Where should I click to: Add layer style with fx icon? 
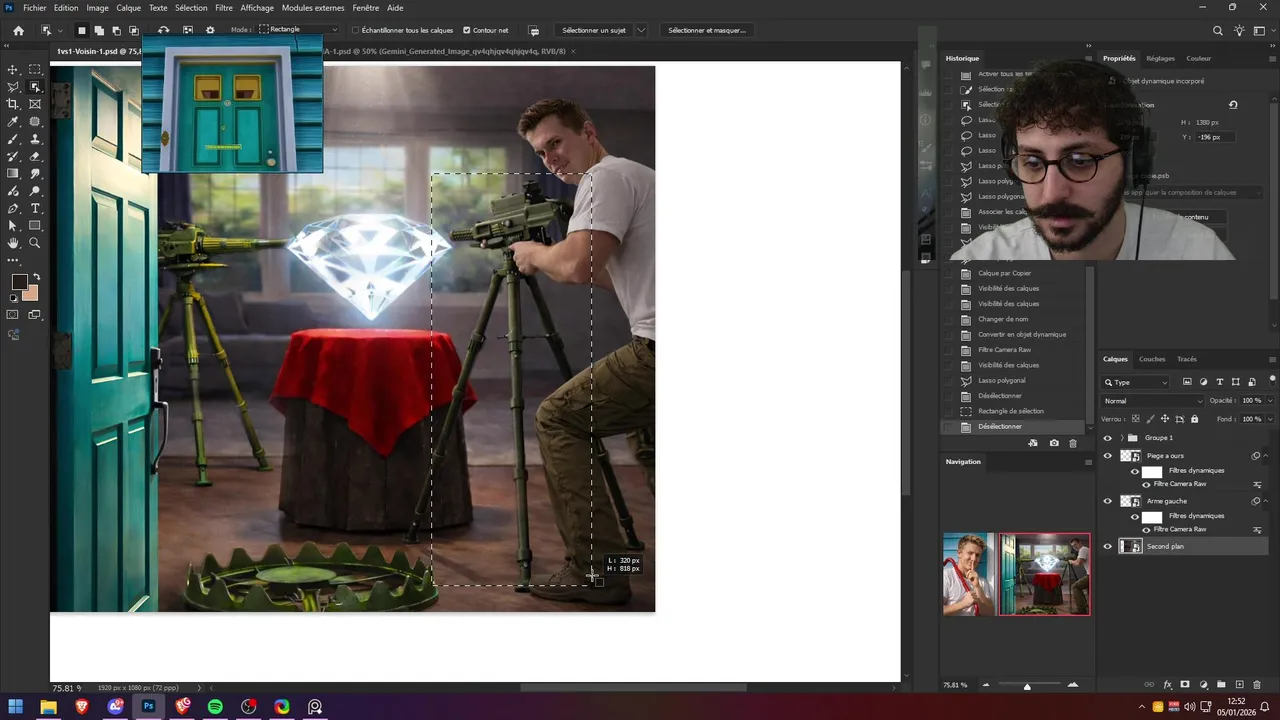tap(1167, 685)
